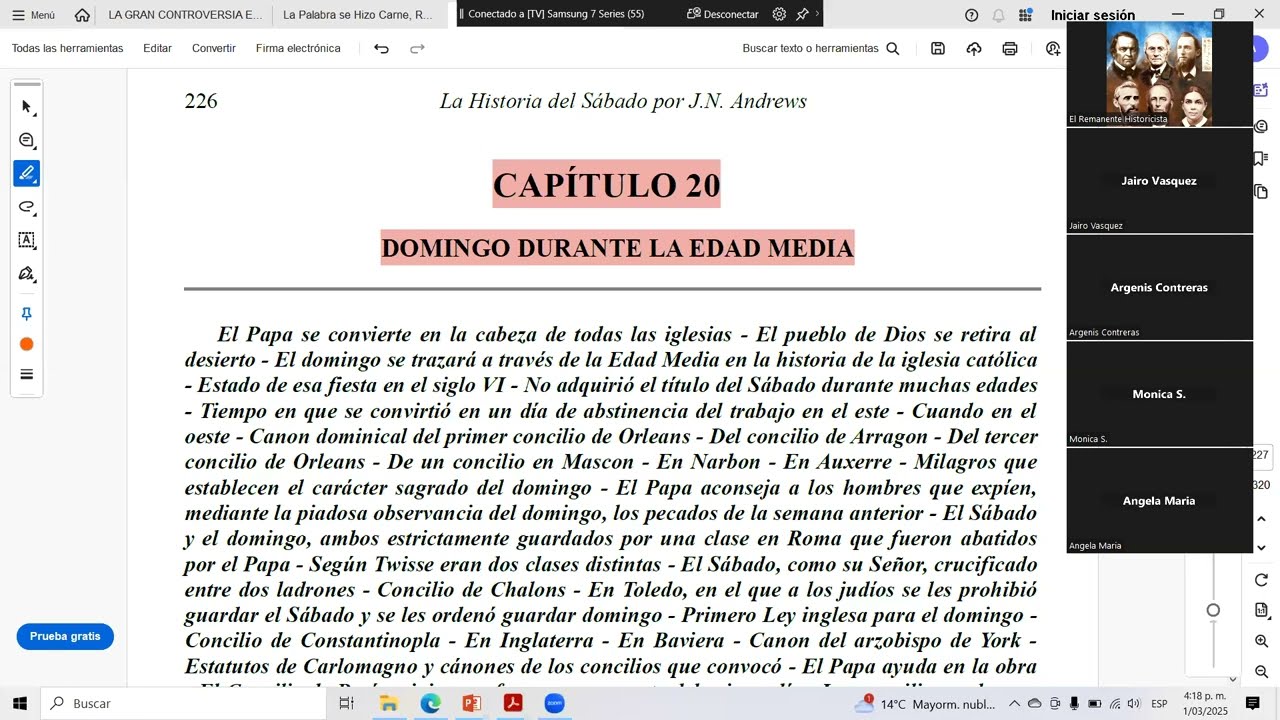Open the comments panel icon
Screen dimensions: 1280x720
[x=1262, y=126]
